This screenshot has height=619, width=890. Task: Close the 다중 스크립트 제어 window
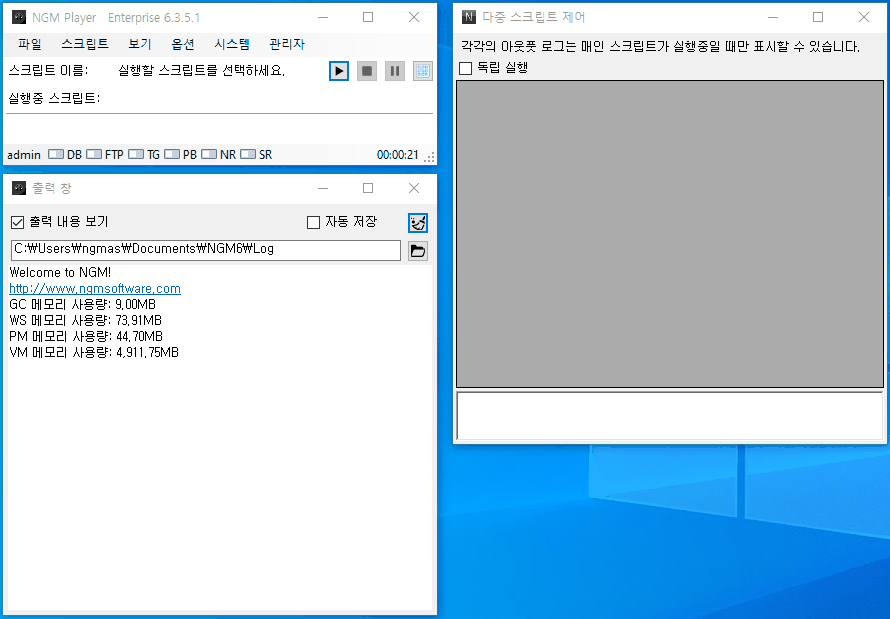coord(864,17)
